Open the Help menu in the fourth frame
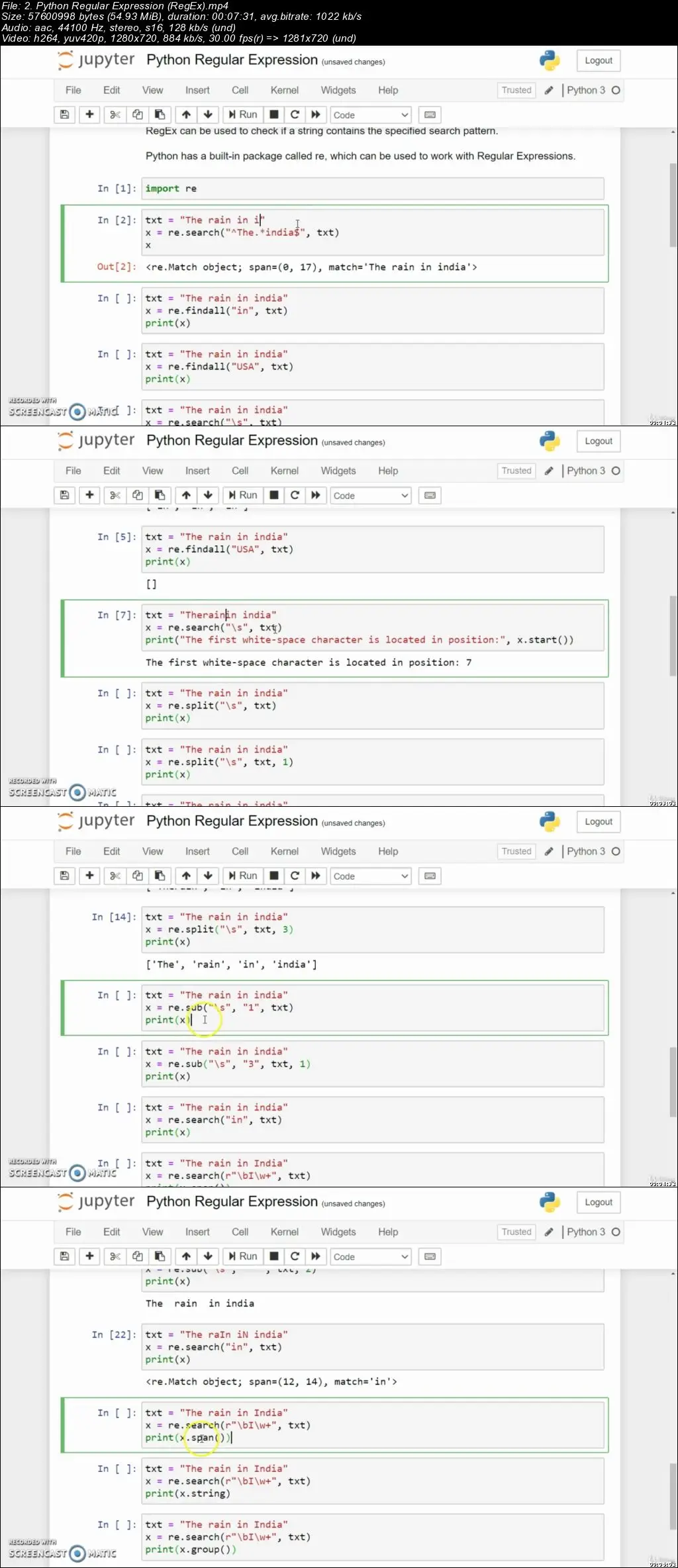678x1568 pixels. coord(388,1232)
